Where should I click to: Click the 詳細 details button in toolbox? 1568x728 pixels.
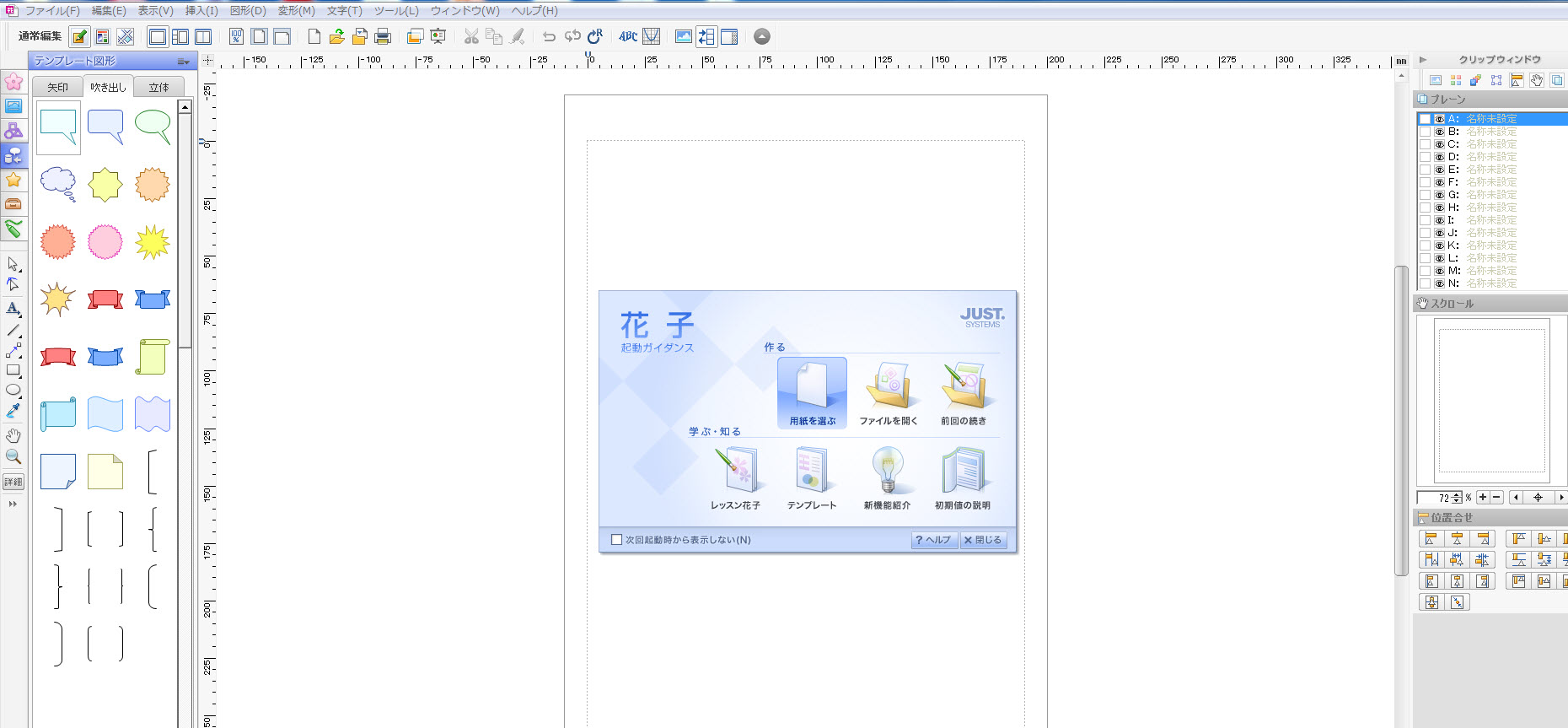[x=13, y=482]
